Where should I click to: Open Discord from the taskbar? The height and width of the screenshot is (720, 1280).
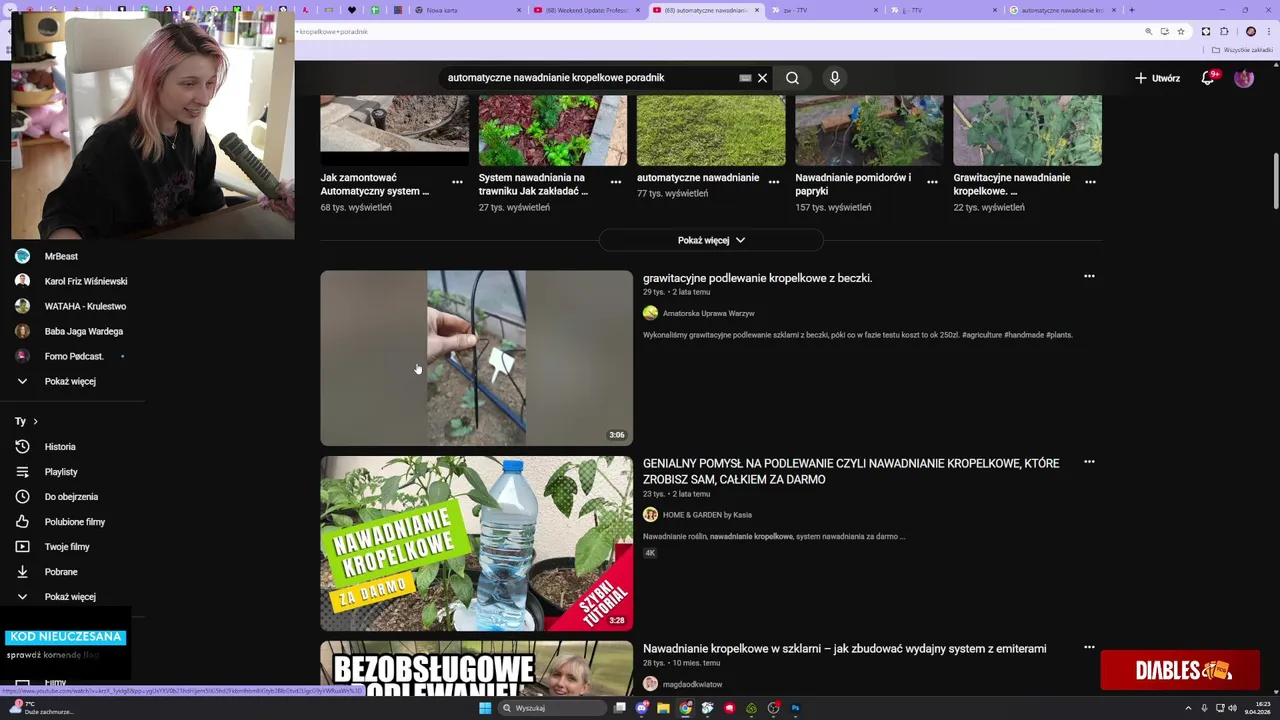click(x=642, y=708)
